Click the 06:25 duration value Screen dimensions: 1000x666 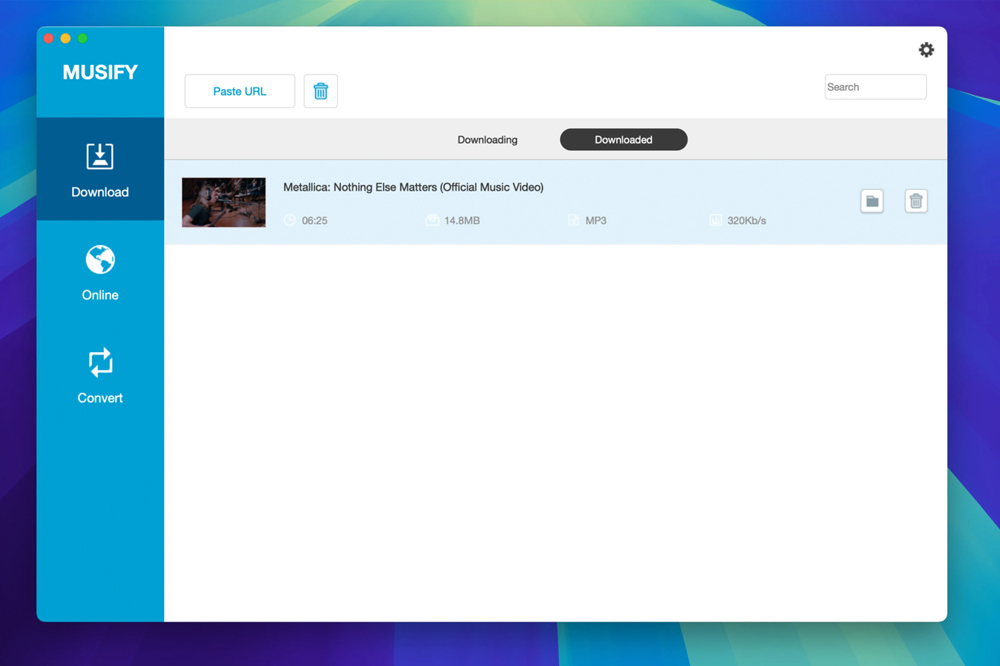click(314, 221)
